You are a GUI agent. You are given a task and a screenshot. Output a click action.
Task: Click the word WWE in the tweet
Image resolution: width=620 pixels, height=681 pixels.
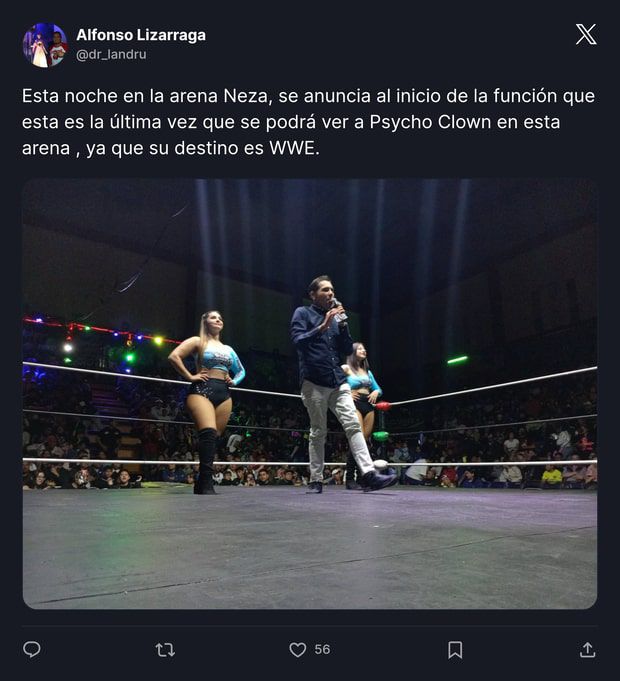pyautogui.click(x=294, y=148)
